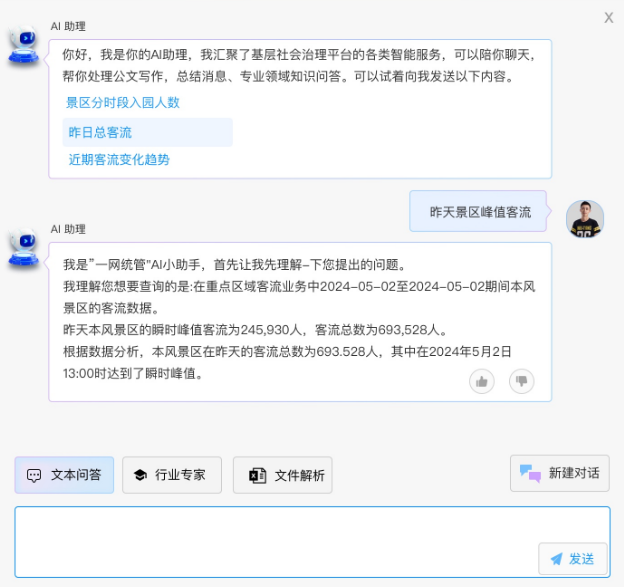
Task: Start a new chat with 新建对话
Action: pos(560,473)
